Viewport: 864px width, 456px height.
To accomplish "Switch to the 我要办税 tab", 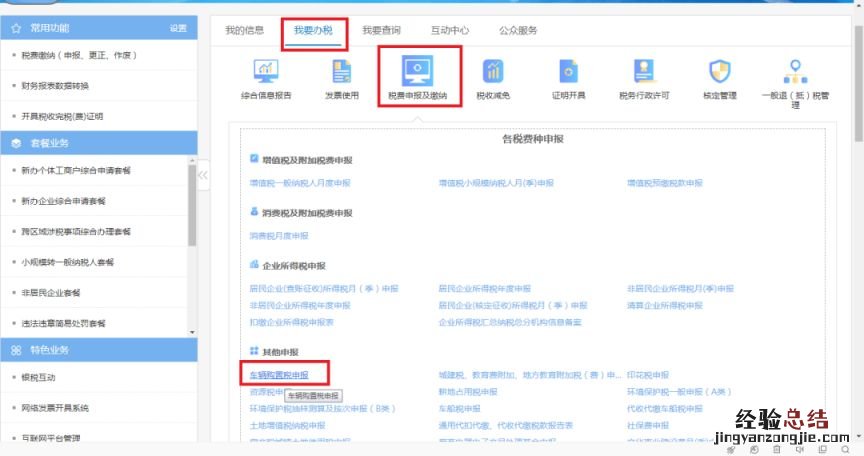I will (x=313, y=30).
